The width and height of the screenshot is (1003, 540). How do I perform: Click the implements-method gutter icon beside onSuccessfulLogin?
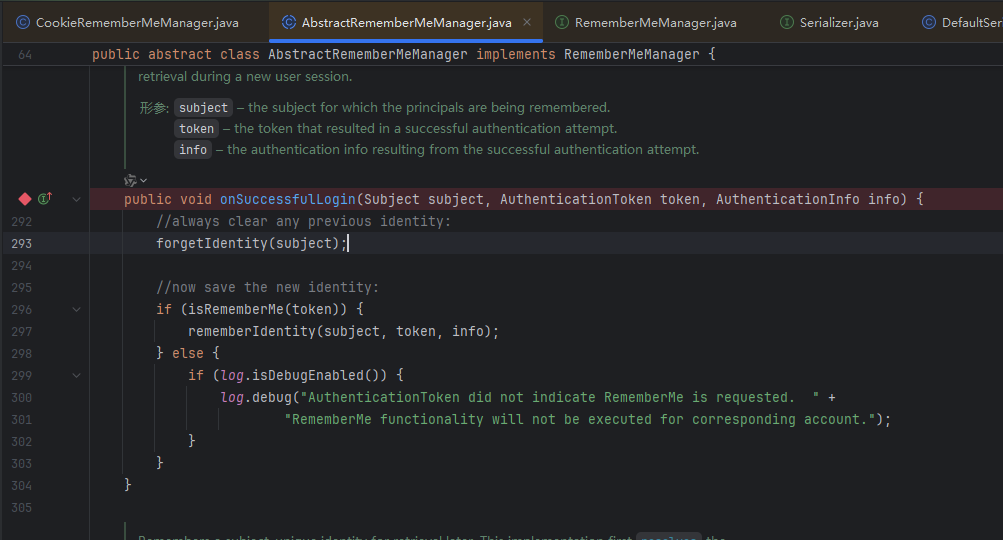coord(45,200)
